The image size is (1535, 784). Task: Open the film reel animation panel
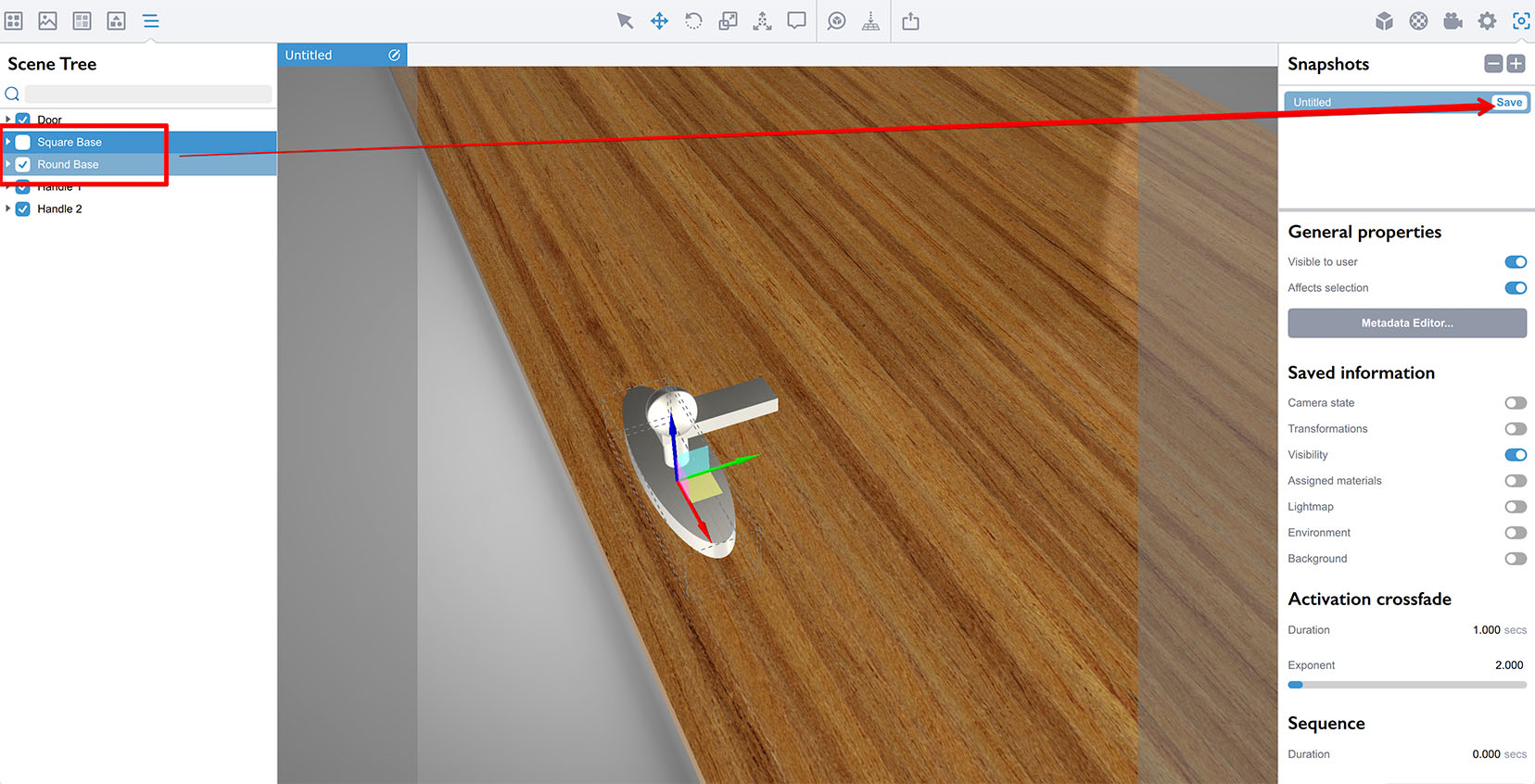1418,20
